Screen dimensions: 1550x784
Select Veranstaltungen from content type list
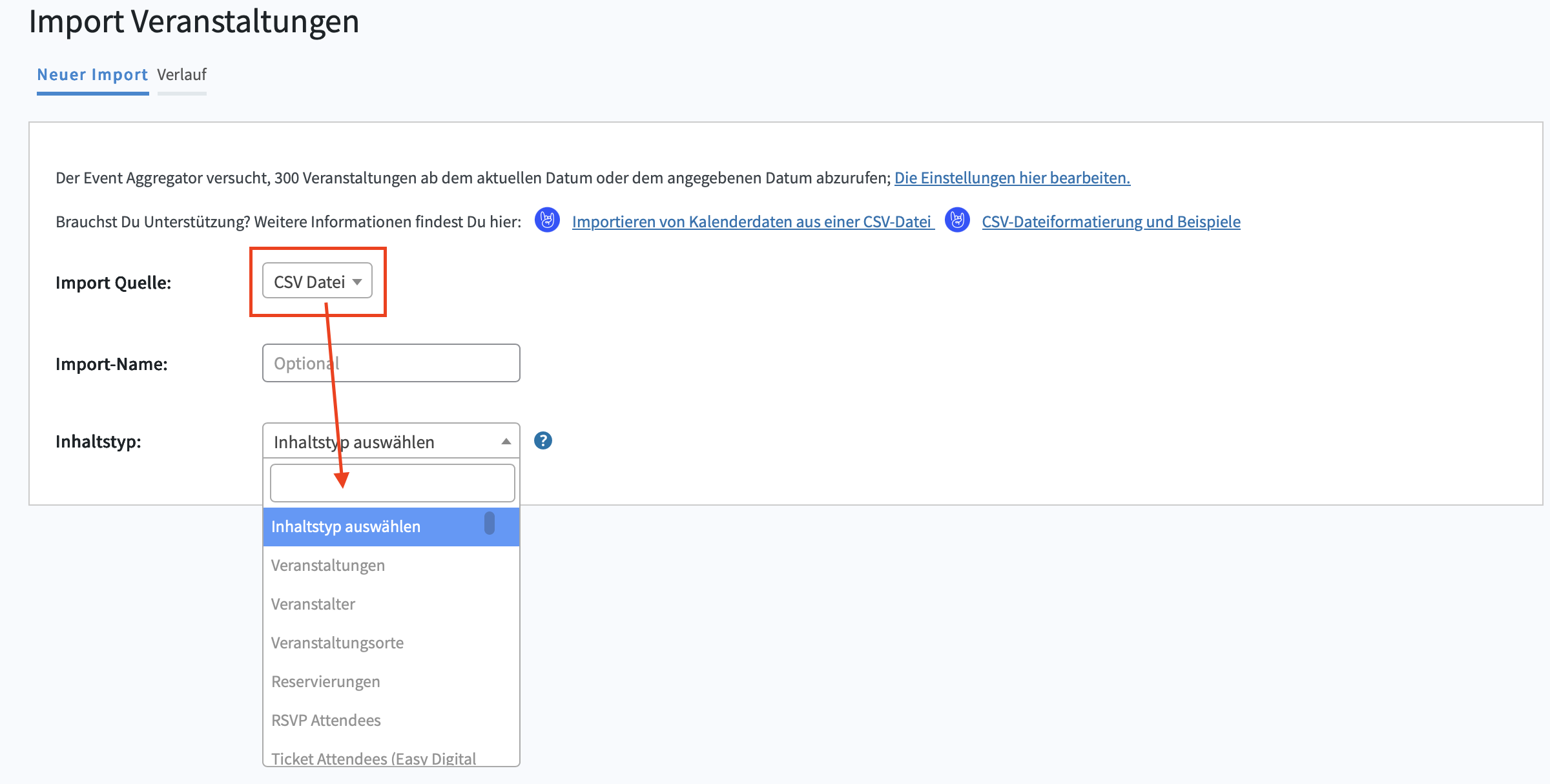coord(328,566)
